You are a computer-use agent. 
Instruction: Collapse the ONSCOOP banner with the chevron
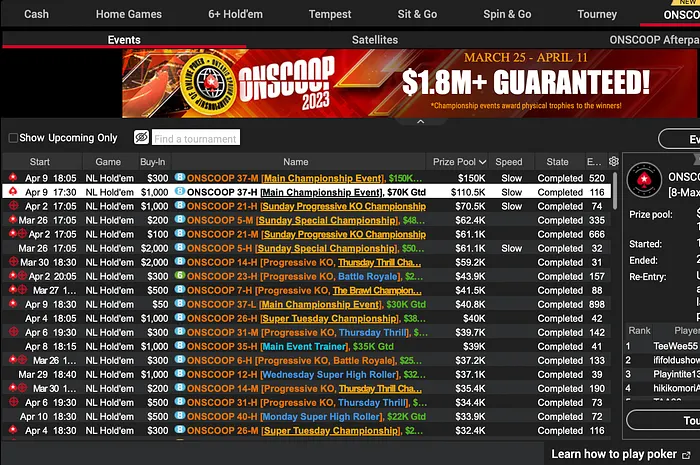[421, 121]
